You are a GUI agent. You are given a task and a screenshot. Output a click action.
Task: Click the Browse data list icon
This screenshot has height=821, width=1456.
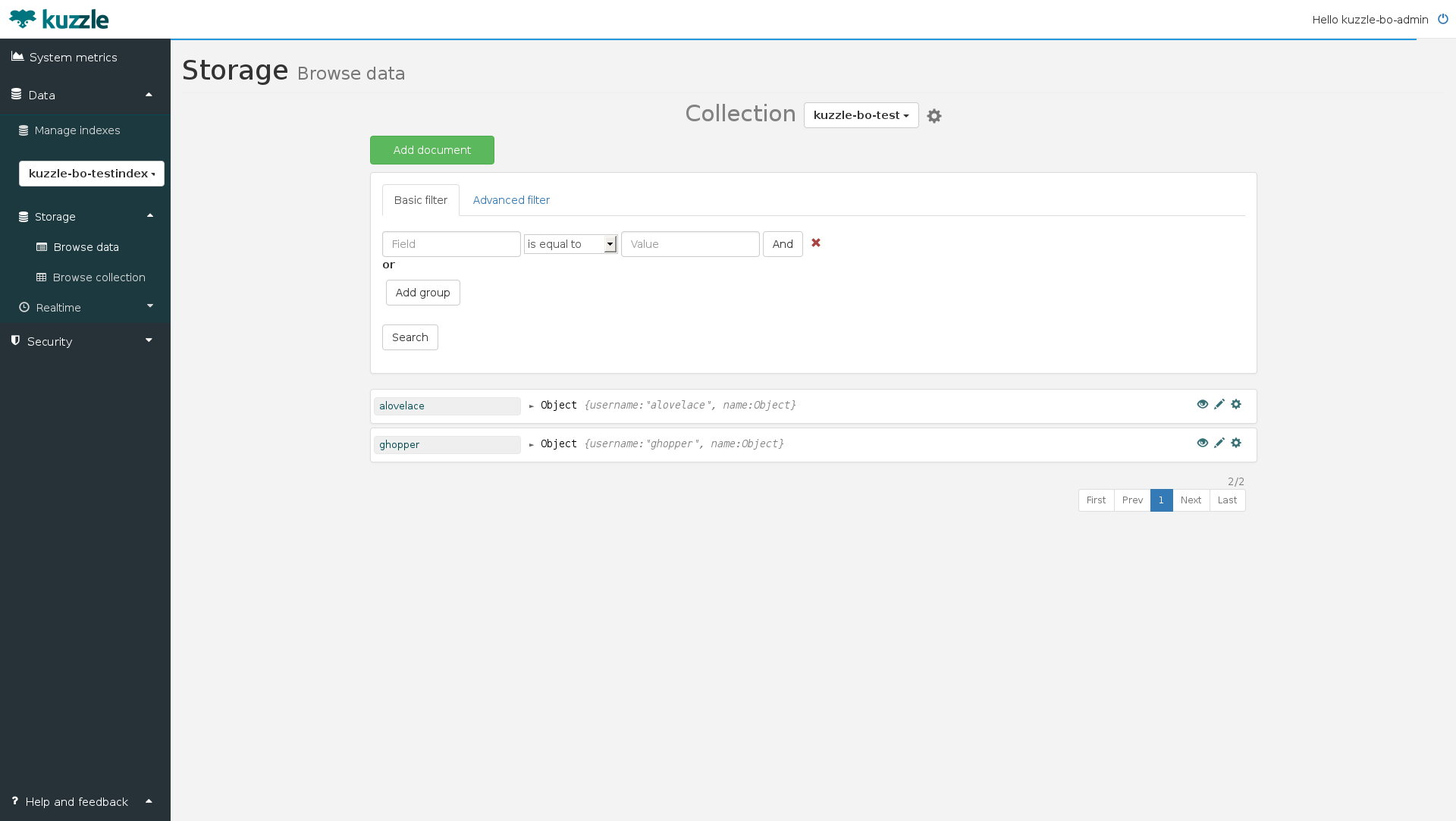click(42, 247)
